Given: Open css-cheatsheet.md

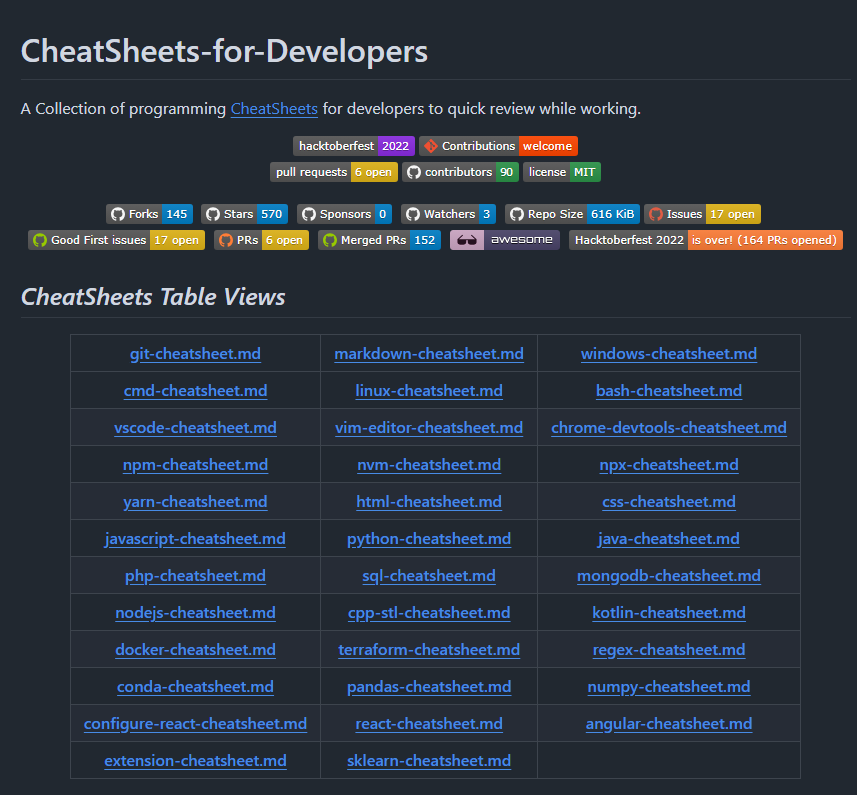Looking at the screenshot, I should click(669, 502).
